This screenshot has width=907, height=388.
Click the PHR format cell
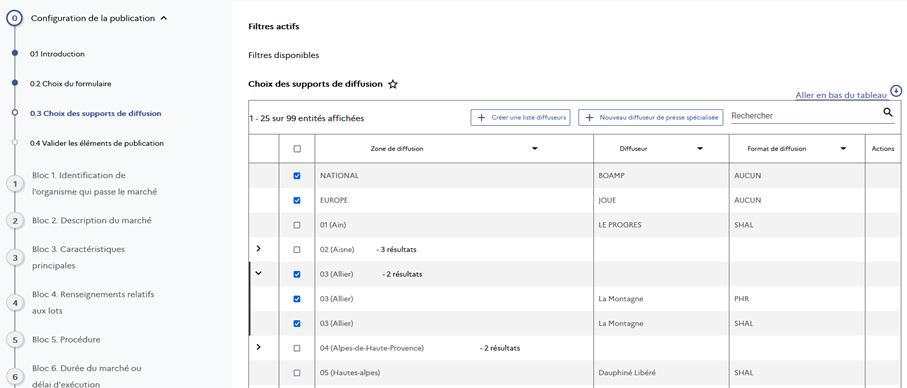coord(797,299)
